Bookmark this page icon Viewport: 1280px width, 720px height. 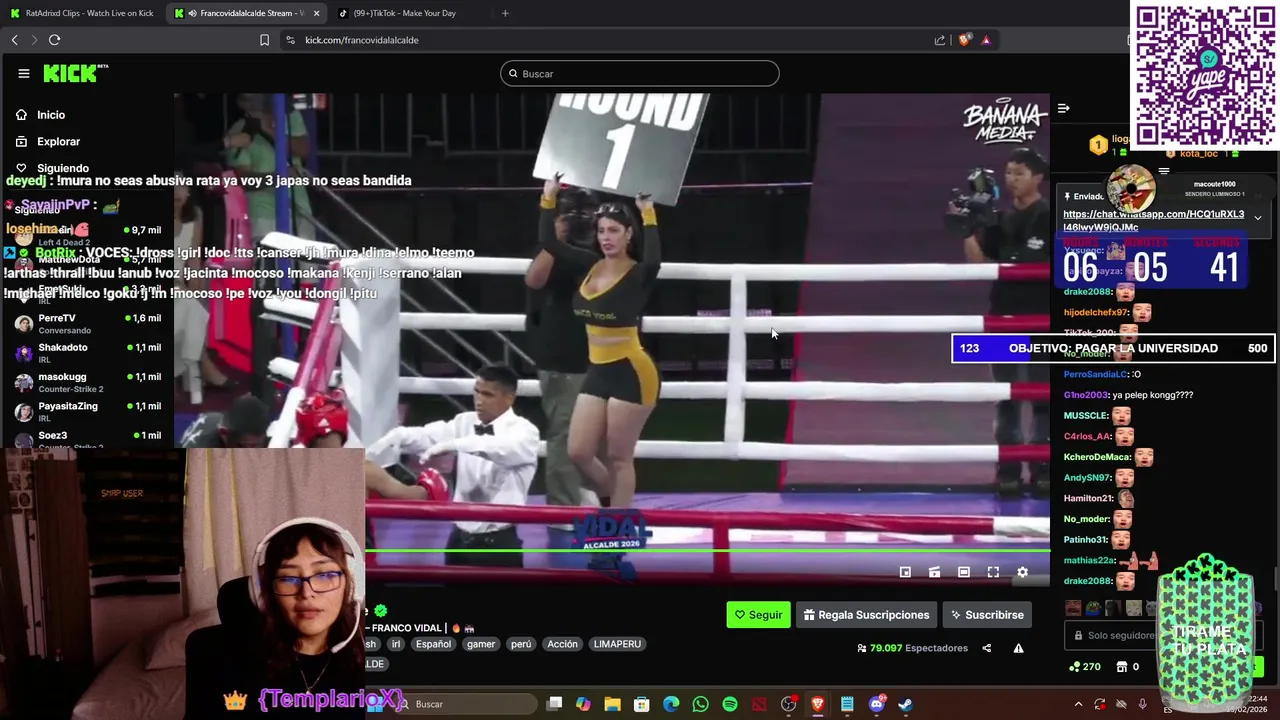tap(264, 40)
